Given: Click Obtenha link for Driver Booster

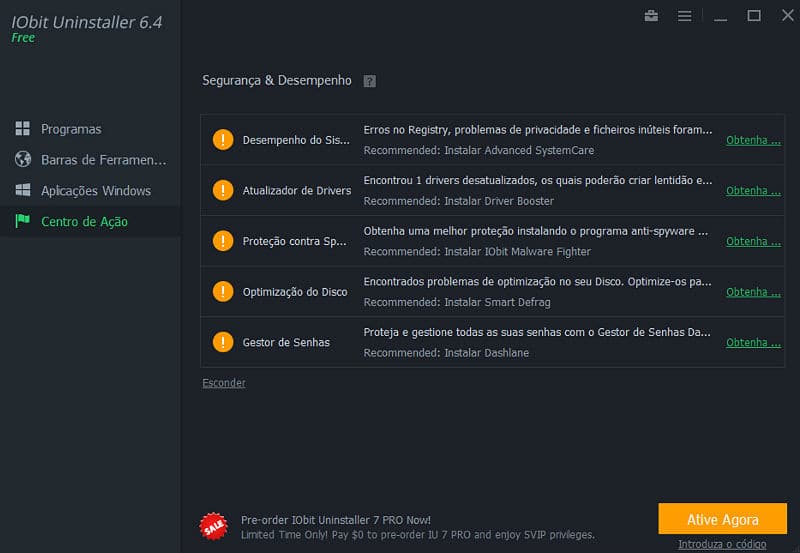Looking at the screenshot, I should click(753, 190).
